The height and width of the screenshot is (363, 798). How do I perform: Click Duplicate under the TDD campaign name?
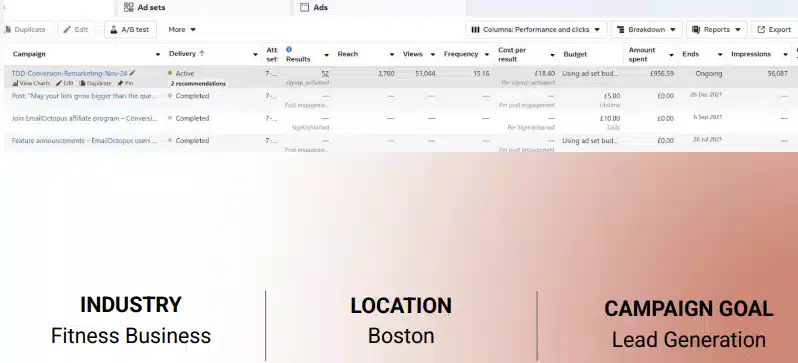pos(95,83)
